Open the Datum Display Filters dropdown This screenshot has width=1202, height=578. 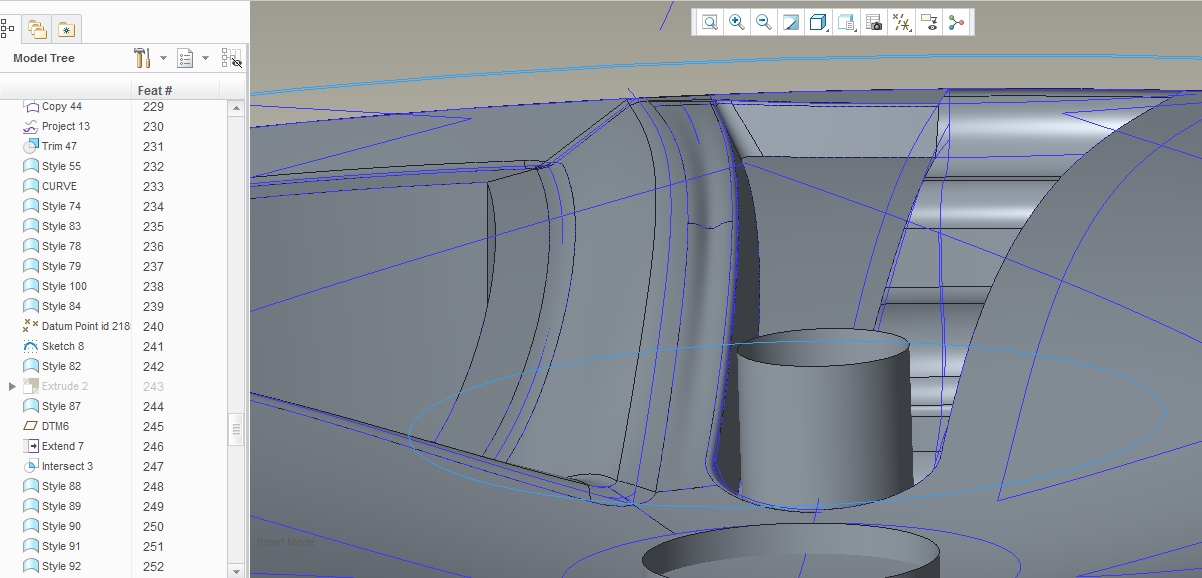click(x=901, y=22)
